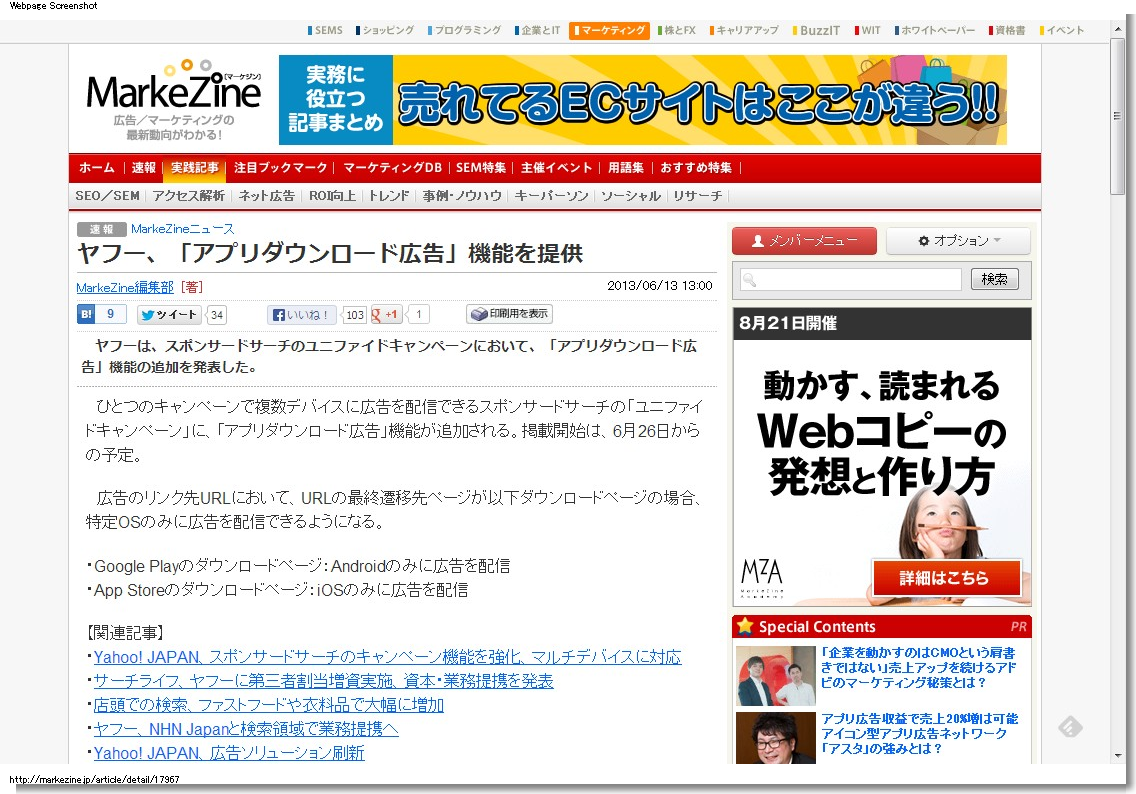The image size is (1136, 794).
Task: Open the MarkeZineニュース category link
Action: tap(183, 229)
